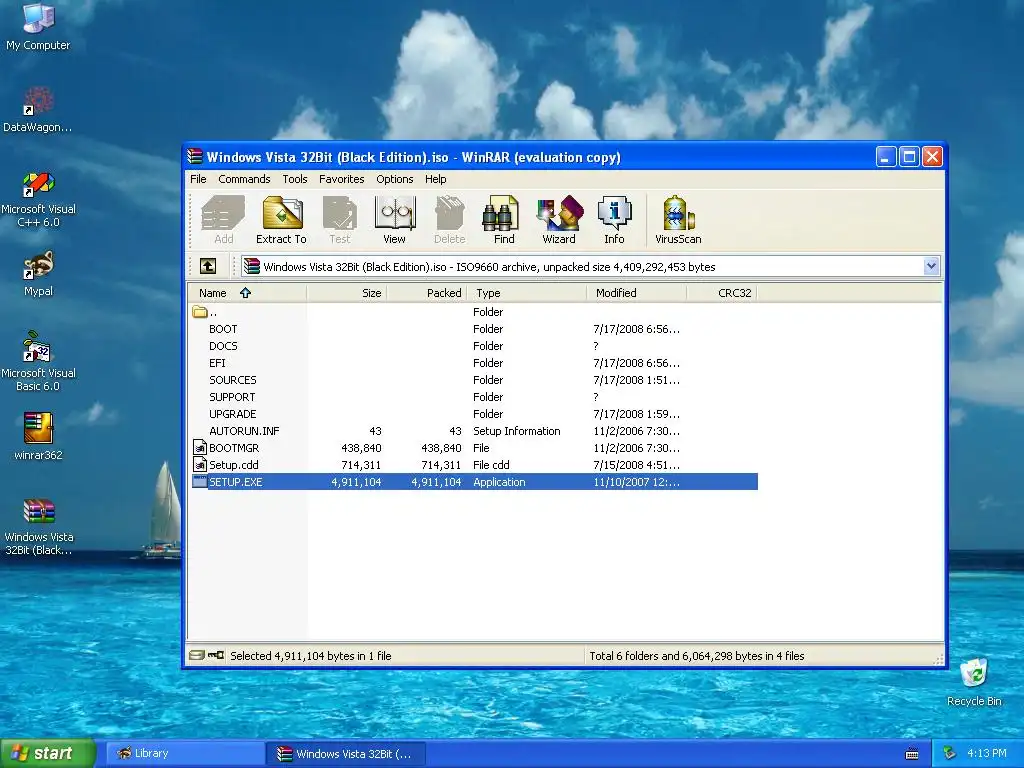Select the BOOT folder row
The image size is (1024, 768).
point(475,329)
